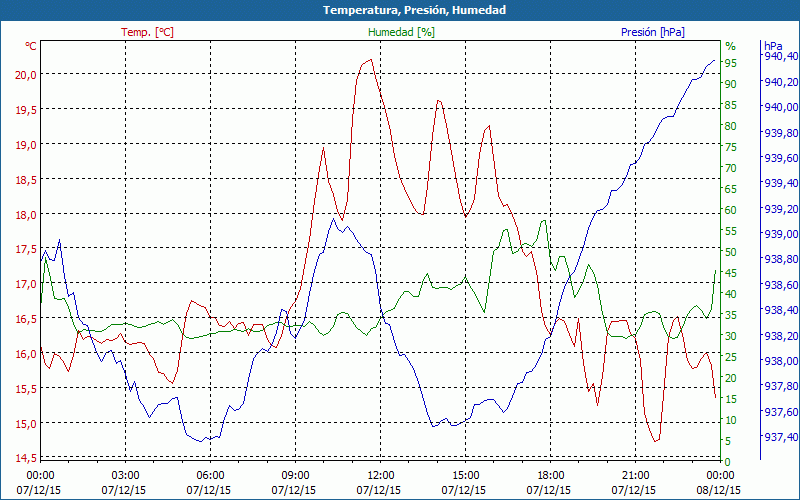The height and width of the screenshot is (500, 800).
Task: Click the temperature axis value '19,0'
Action: tap(26, 144)
